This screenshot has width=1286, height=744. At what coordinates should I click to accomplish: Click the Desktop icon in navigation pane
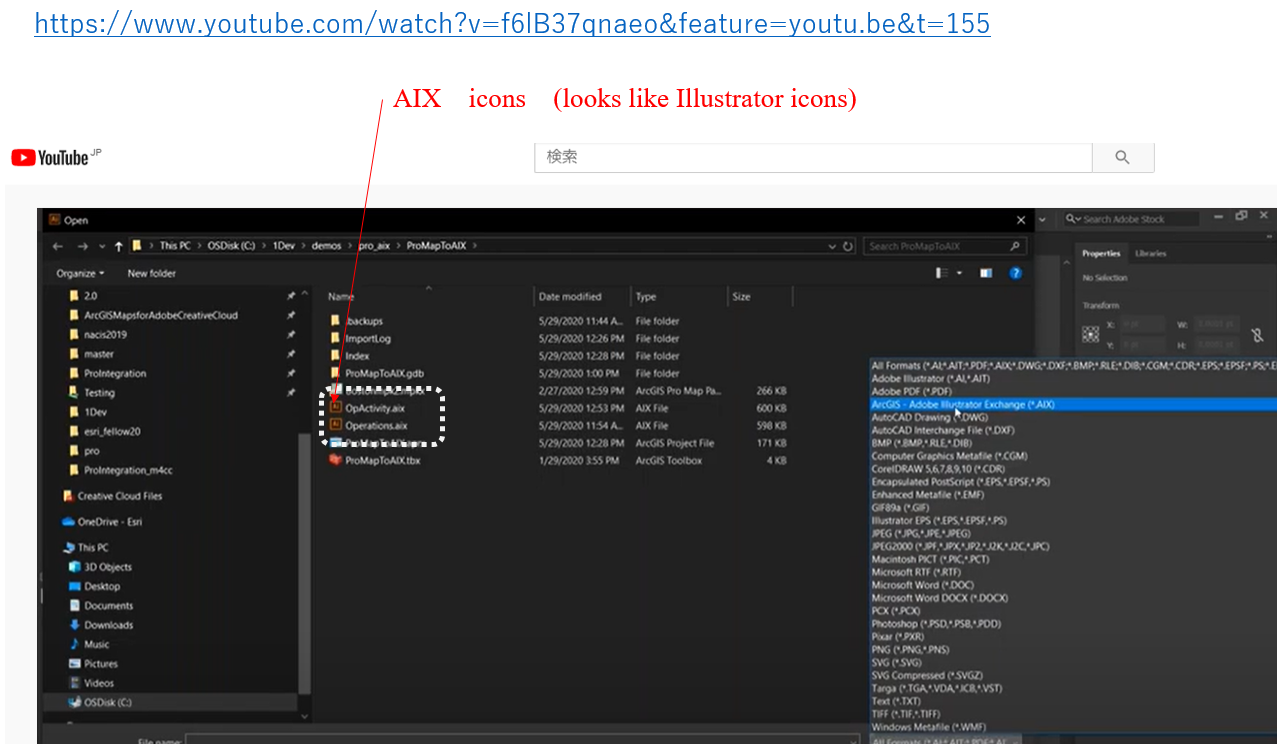75,586
